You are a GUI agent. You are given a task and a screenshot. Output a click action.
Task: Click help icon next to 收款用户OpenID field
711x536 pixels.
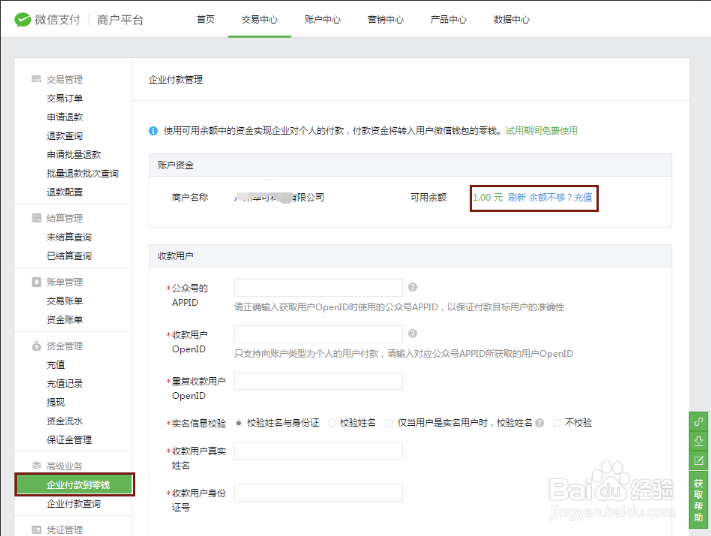click(x=412, y=334)
